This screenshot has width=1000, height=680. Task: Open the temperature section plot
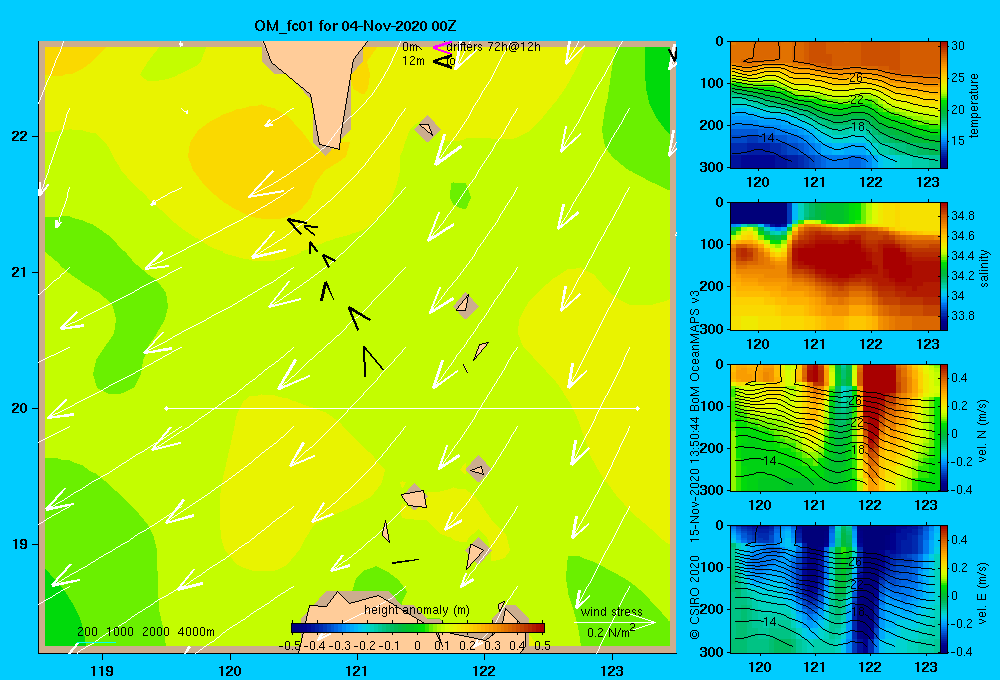[834, 105]
